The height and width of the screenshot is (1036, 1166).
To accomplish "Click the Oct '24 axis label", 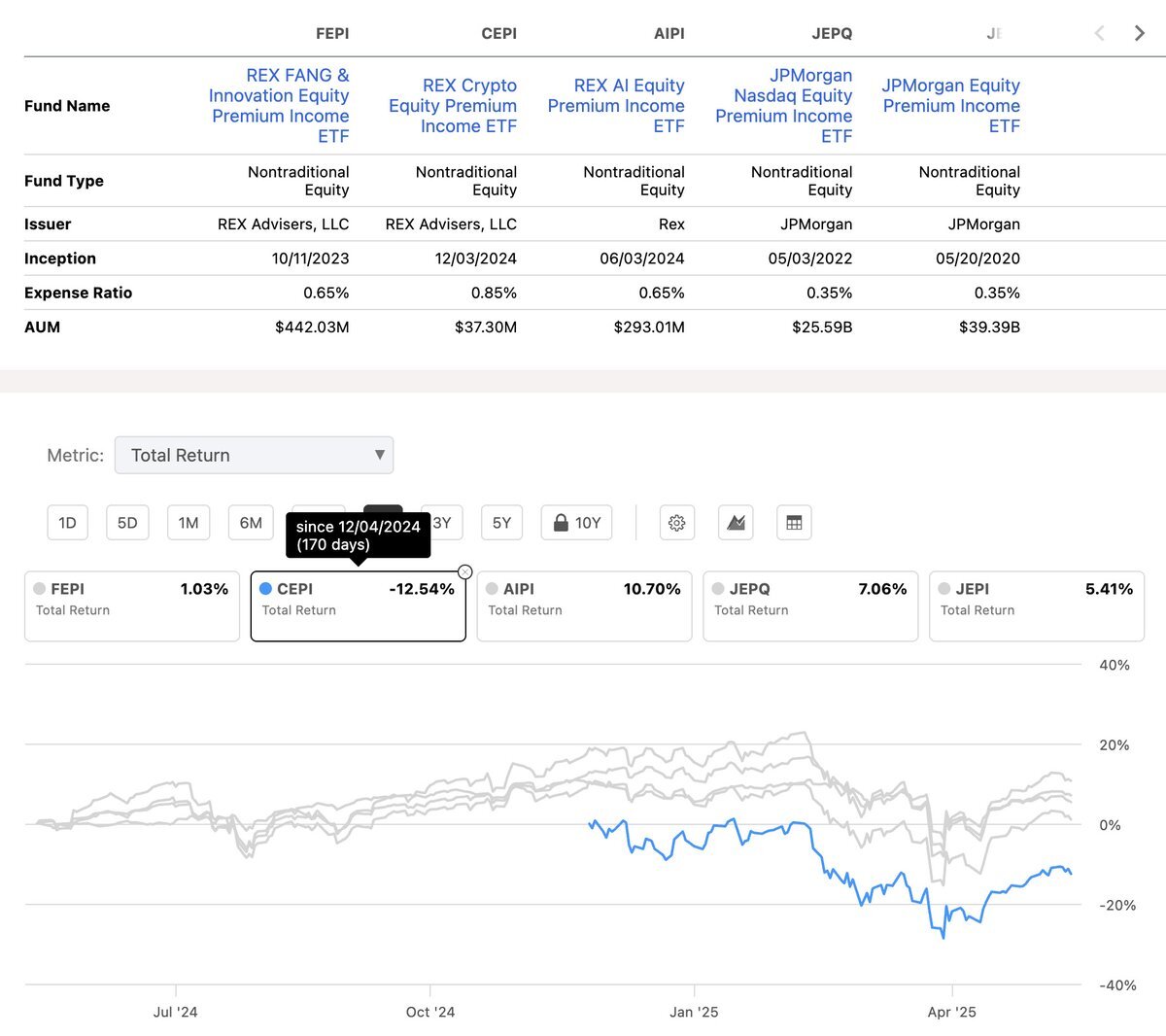I will (430, 1012).
